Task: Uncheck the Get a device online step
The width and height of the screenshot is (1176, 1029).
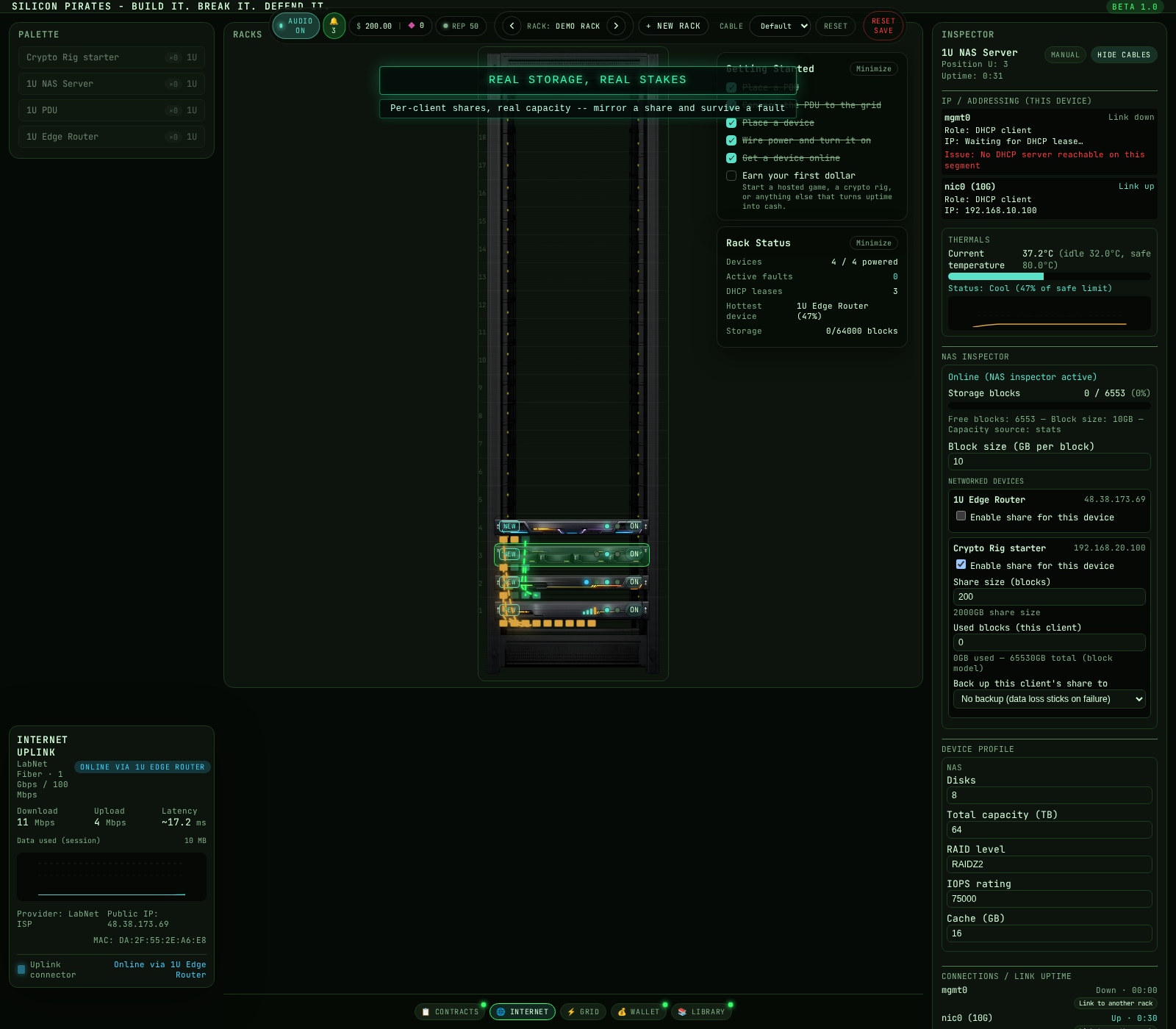Action: click(x=731, y=158)
